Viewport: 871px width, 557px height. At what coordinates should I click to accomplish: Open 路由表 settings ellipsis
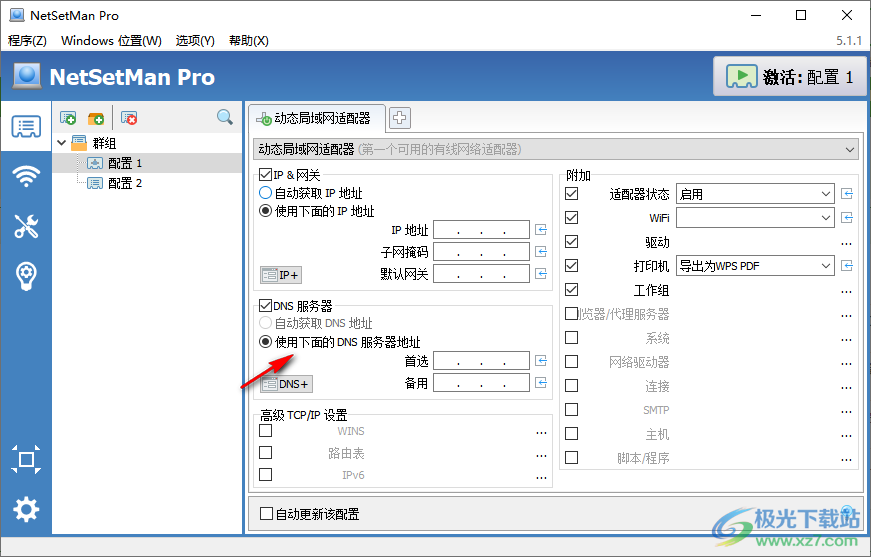(x=541, y=455)
